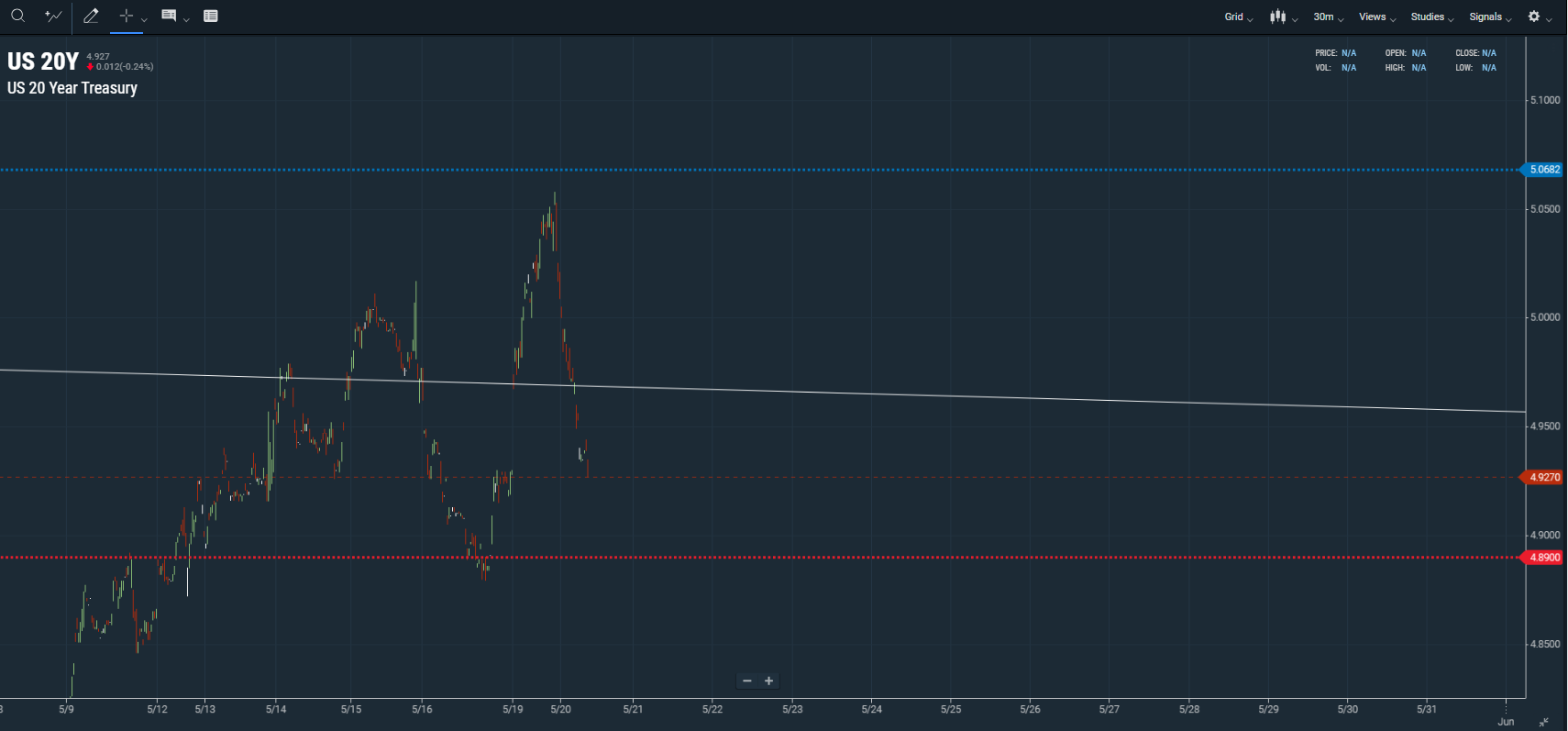The height and width of the screenshot is (731, 1568).
Task: Zoom out using the minus button
Action: click(x=747, y=681)
